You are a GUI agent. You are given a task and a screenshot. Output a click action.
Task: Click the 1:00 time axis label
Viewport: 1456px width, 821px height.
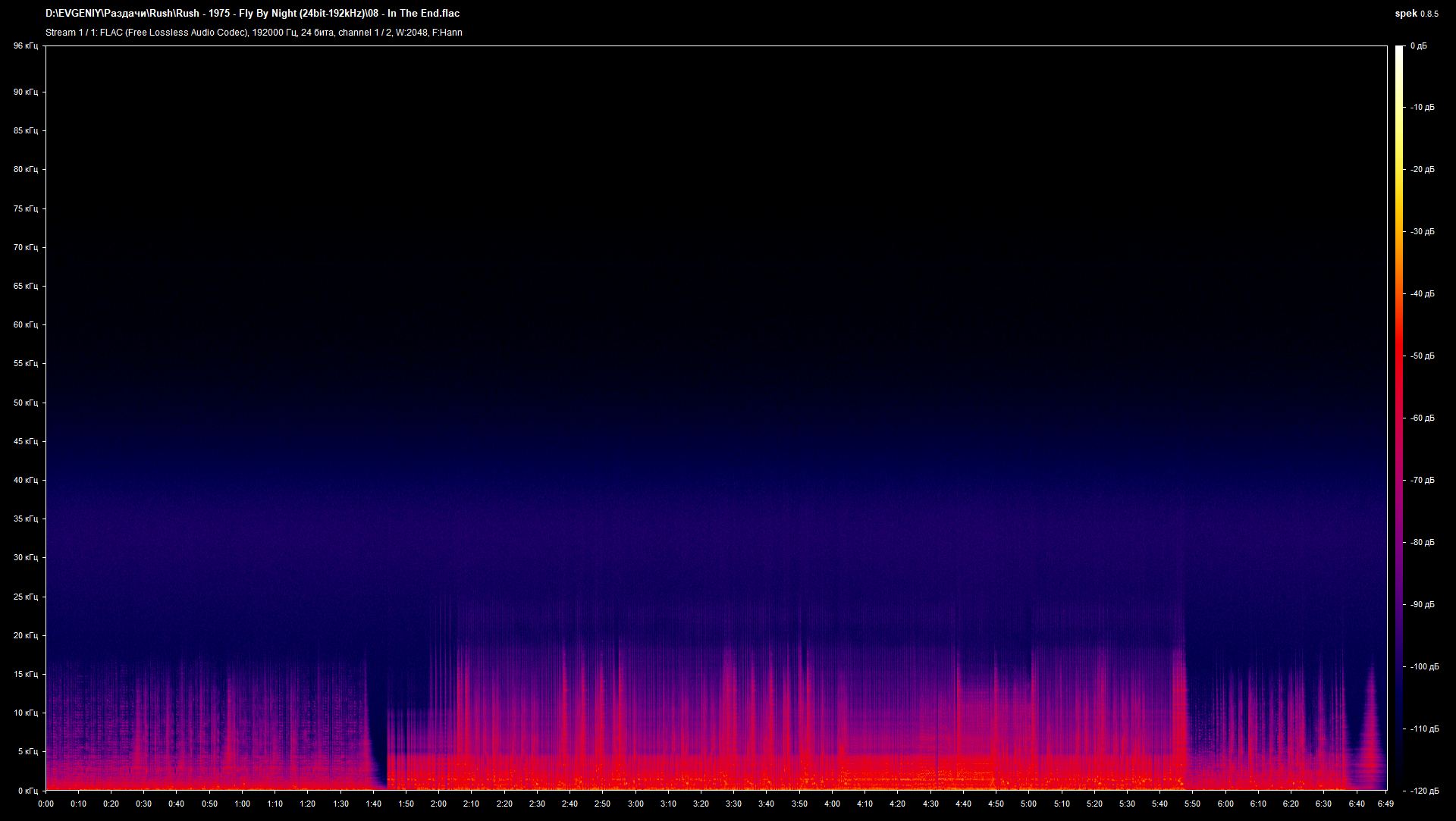tap(242, 804)
